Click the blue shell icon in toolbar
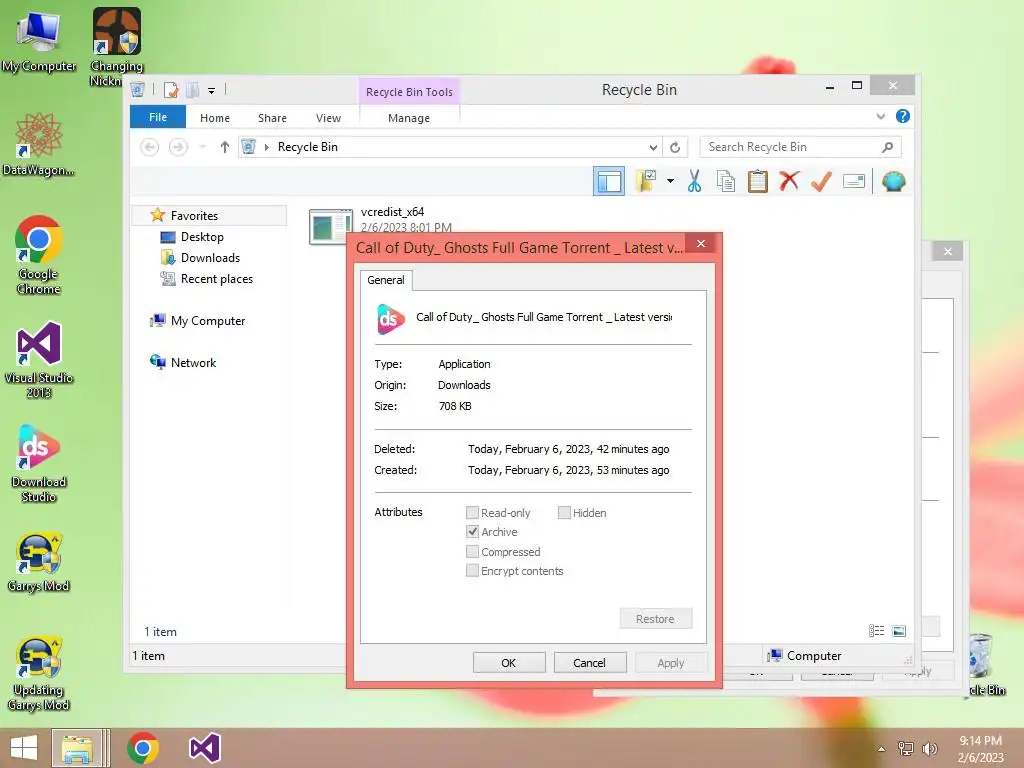The width and height of the screenshot is (1024, 768). 893,181
